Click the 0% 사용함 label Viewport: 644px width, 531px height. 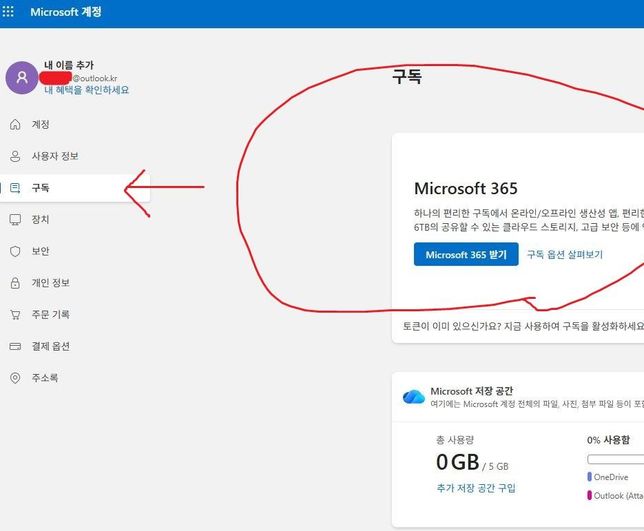coord(608,440)
